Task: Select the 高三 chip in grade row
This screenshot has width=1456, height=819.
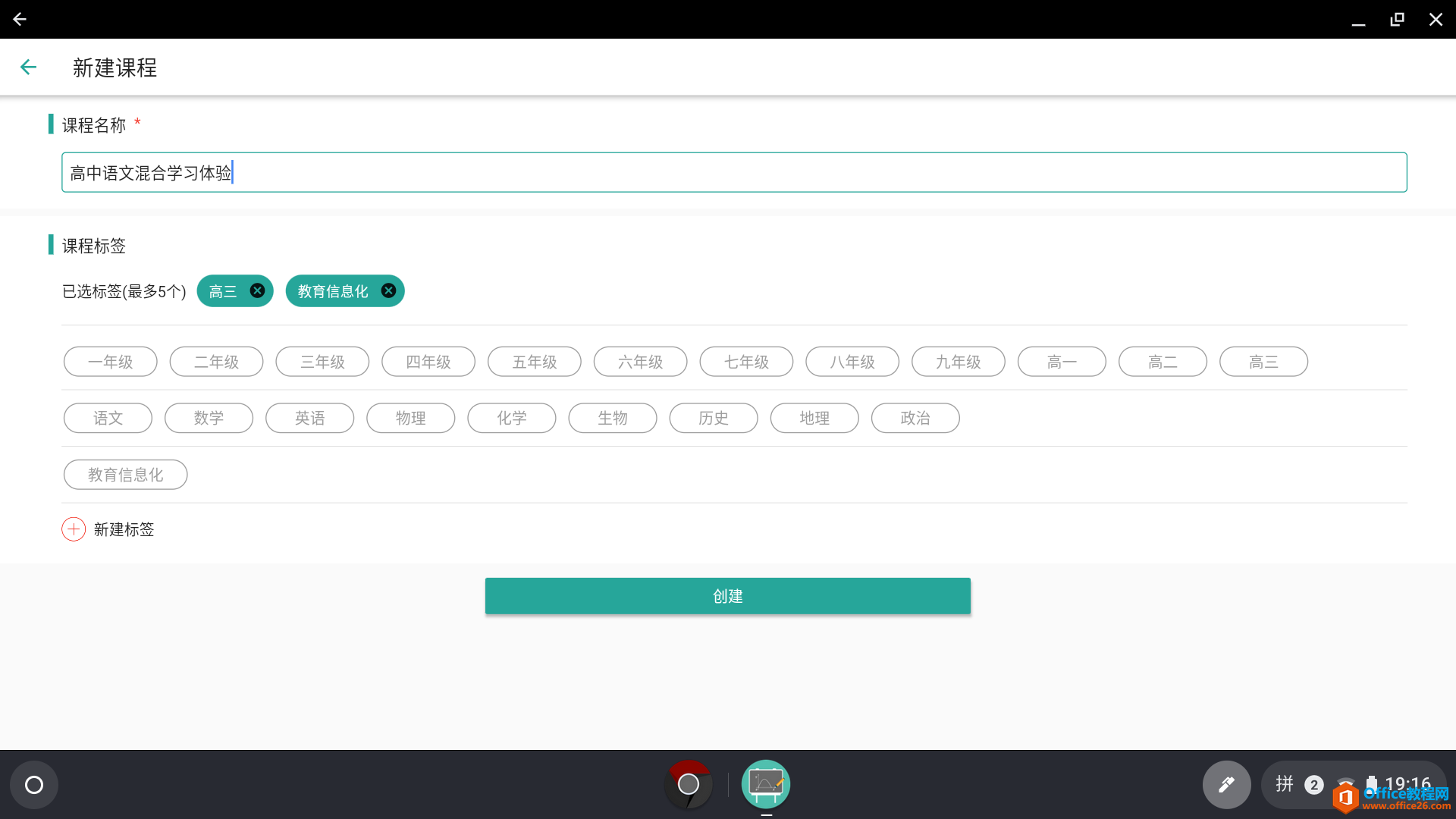Action: pyautogui.click(x=1263, y=362)
